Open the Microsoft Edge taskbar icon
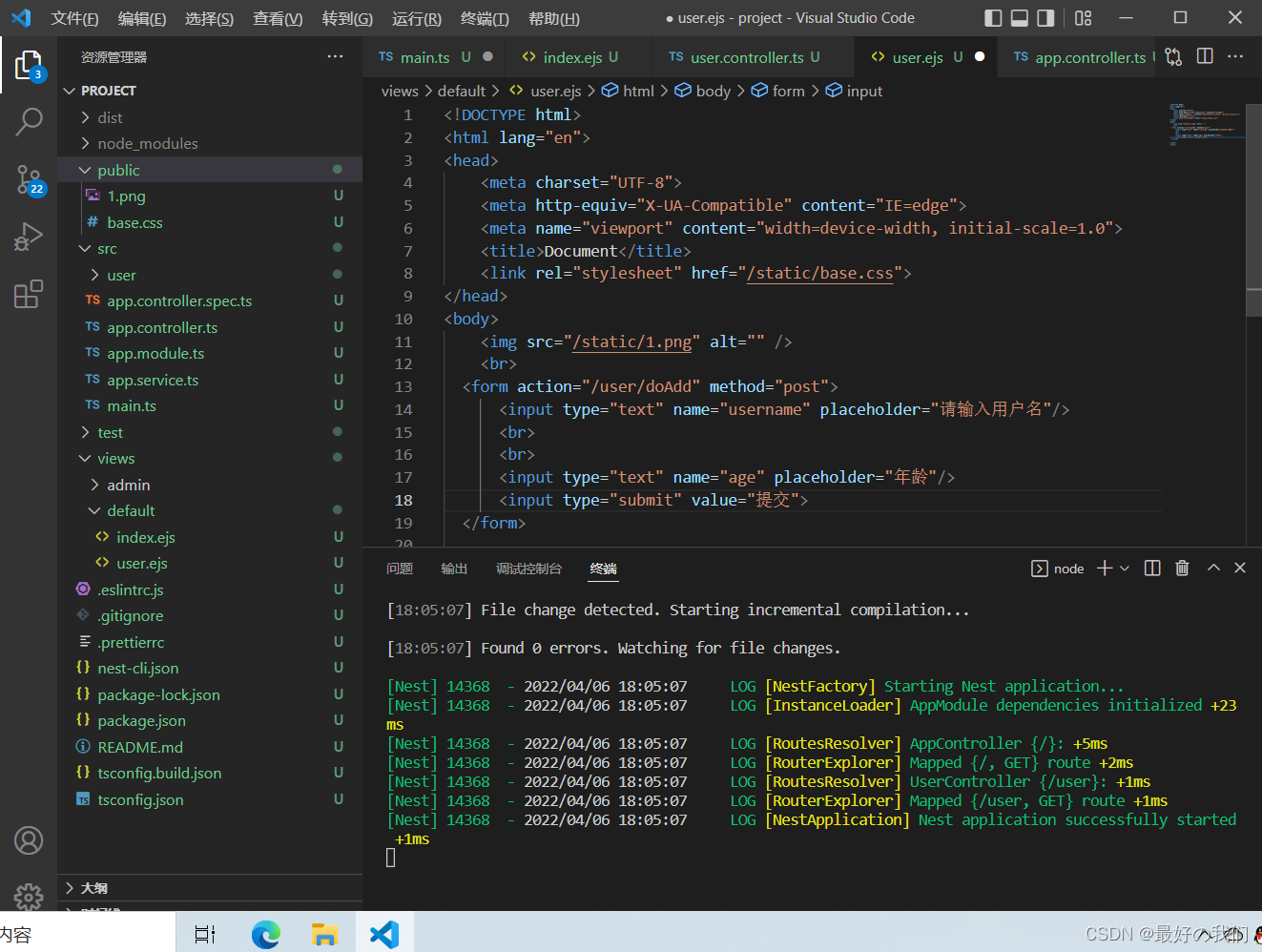The height and width of the screenshot is (952, 1262). (266, 934)
